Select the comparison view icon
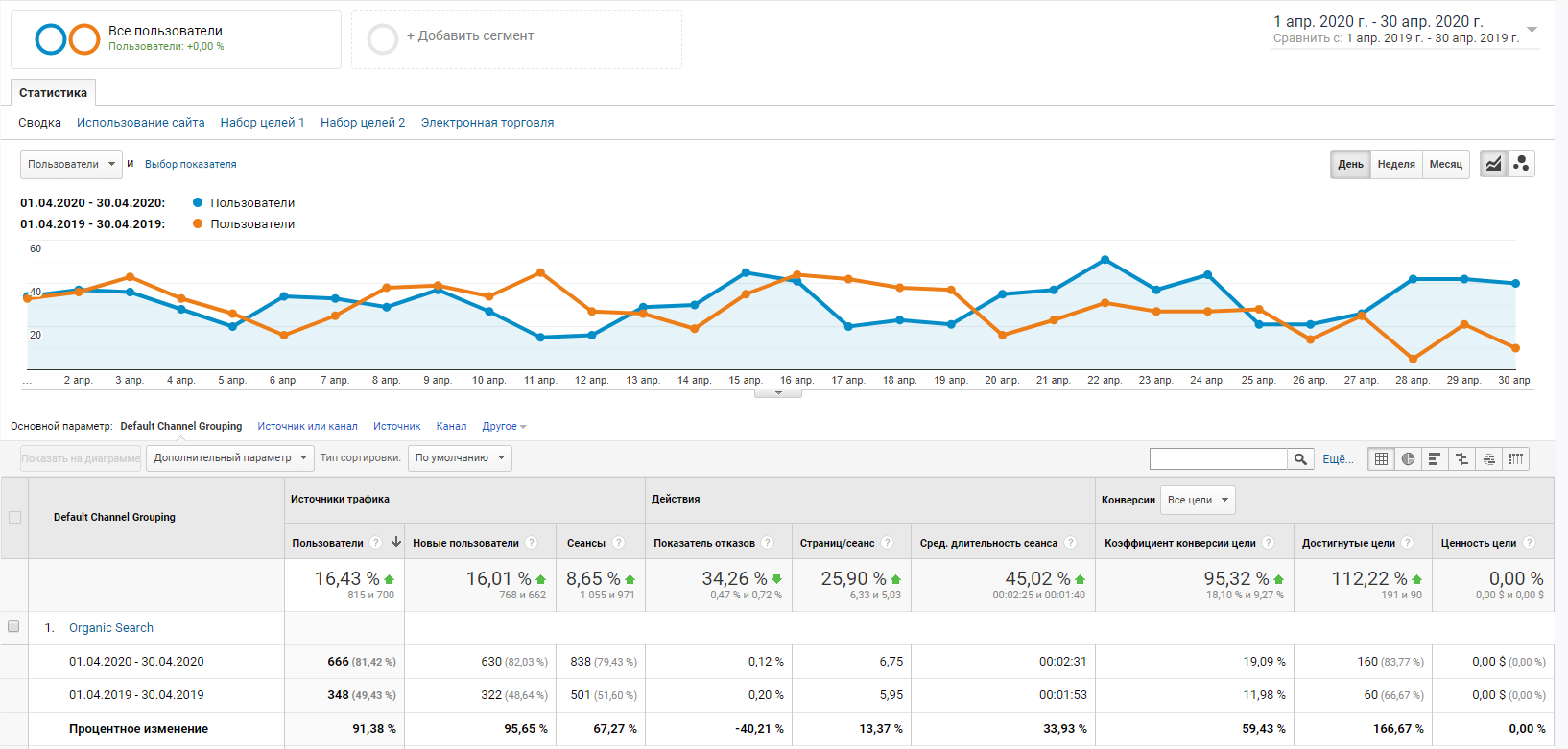Screen dimensions: 1568x749 coord(1461,459)
